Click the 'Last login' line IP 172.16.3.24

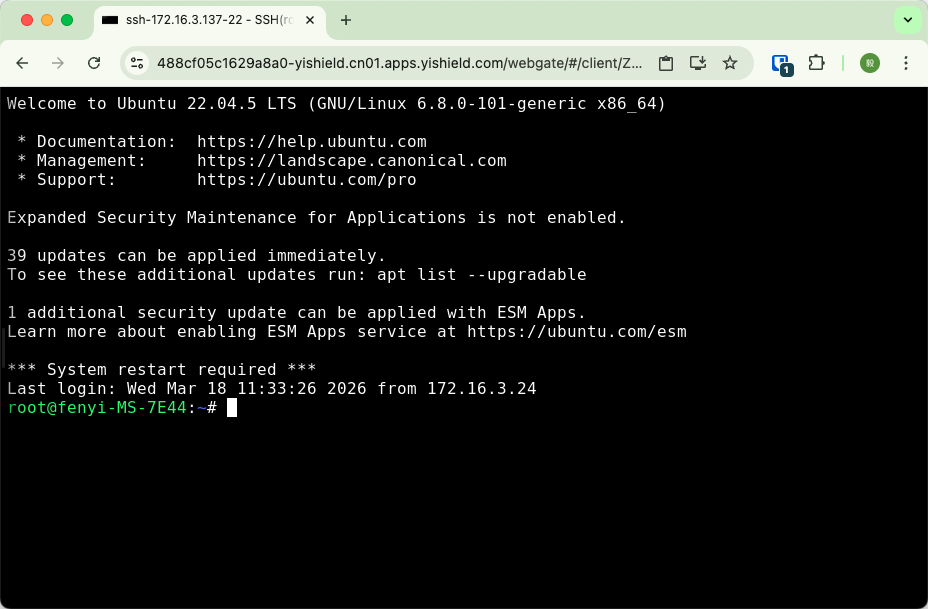pos(482,388)
